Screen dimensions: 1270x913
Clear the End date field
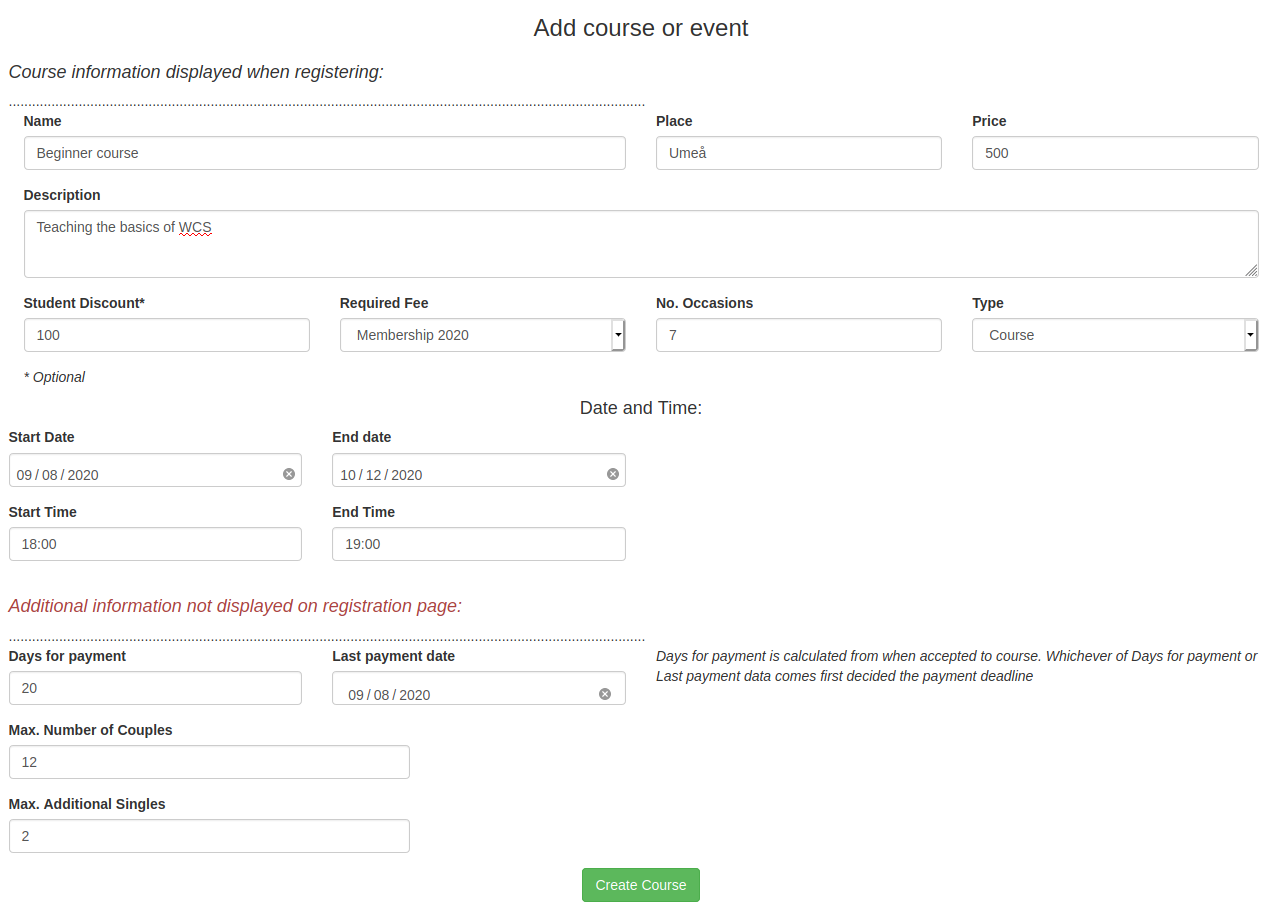pyautogui.click(x=613, y=474)
